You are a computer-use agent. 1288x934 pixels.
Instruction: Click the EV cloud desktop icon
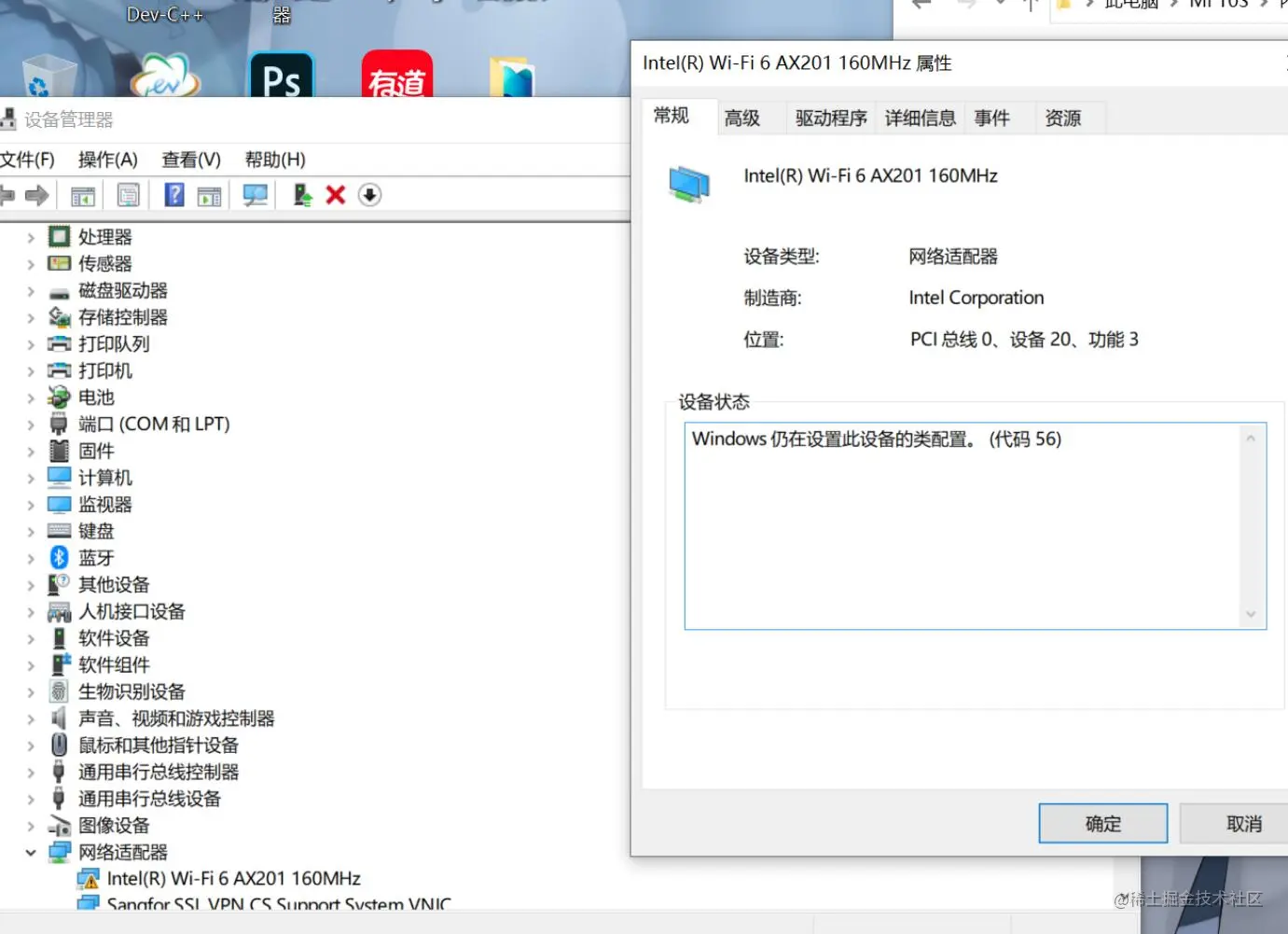coord(165,77)
